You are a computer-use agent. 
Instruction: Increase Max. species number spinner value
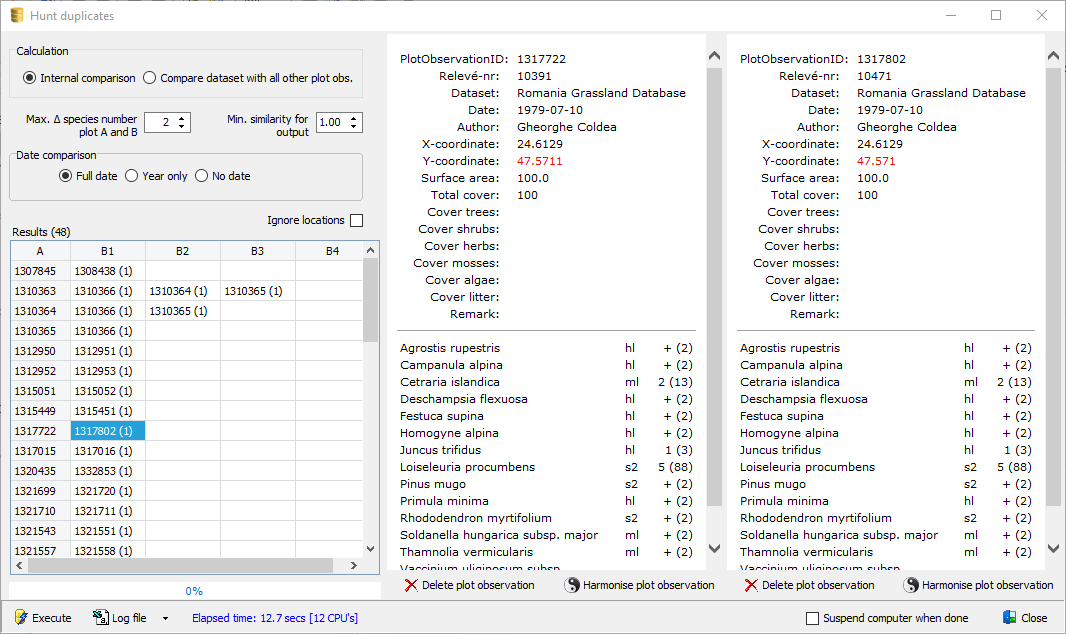(x=182, y=118)
